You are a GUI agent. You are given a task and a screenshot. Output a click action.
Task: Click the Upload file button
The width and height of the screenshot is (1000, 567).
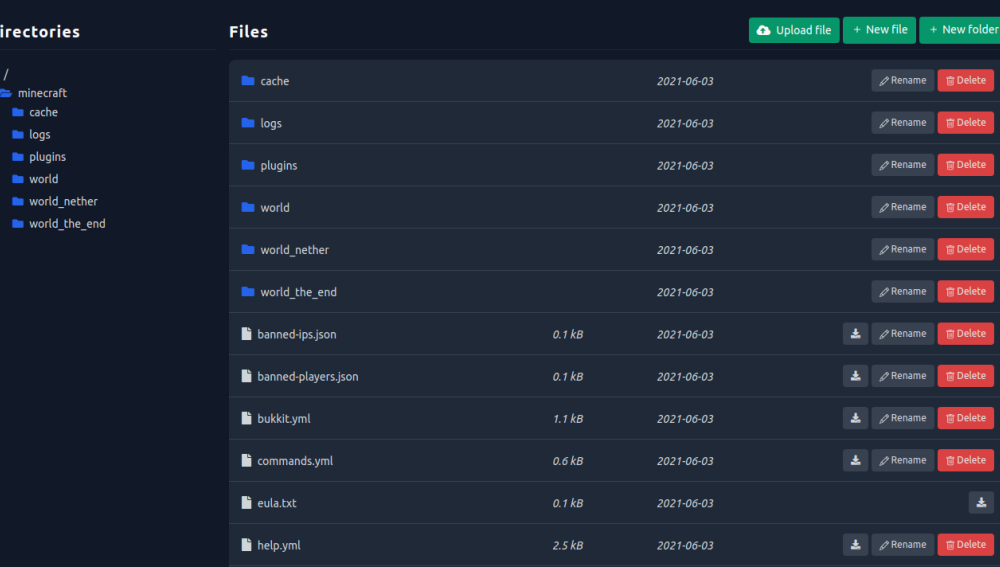794,30
